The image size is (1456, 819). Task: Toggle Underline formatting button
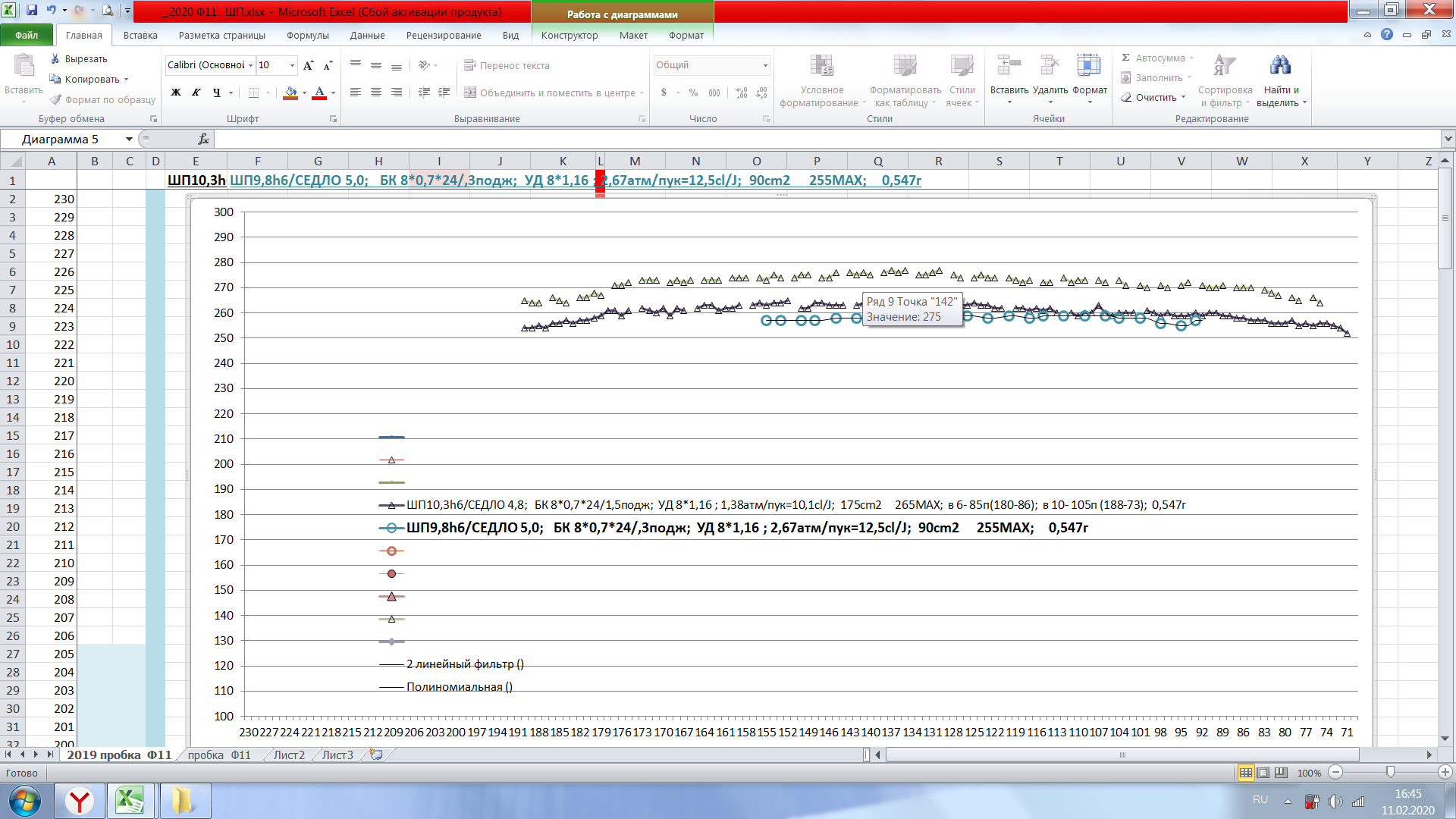tap(217, 93)
